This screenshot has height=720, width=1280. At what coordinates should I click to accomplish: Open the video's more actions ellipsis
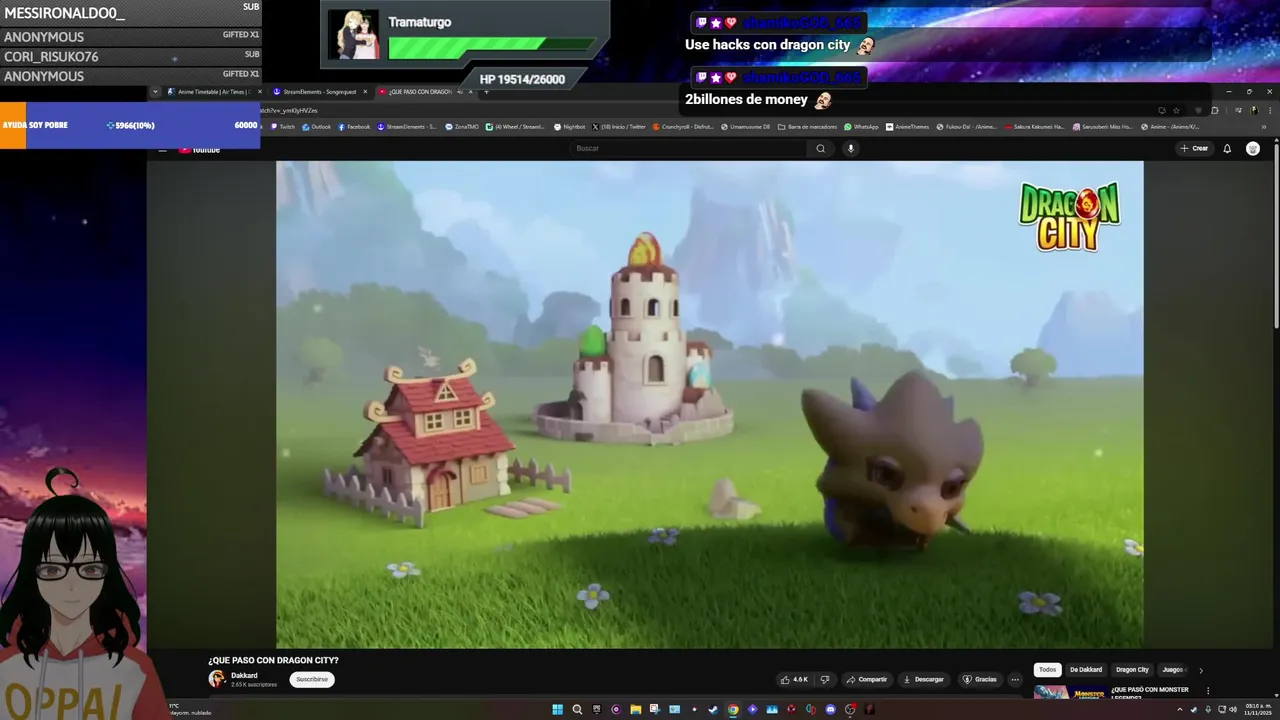pos(1015,679)
